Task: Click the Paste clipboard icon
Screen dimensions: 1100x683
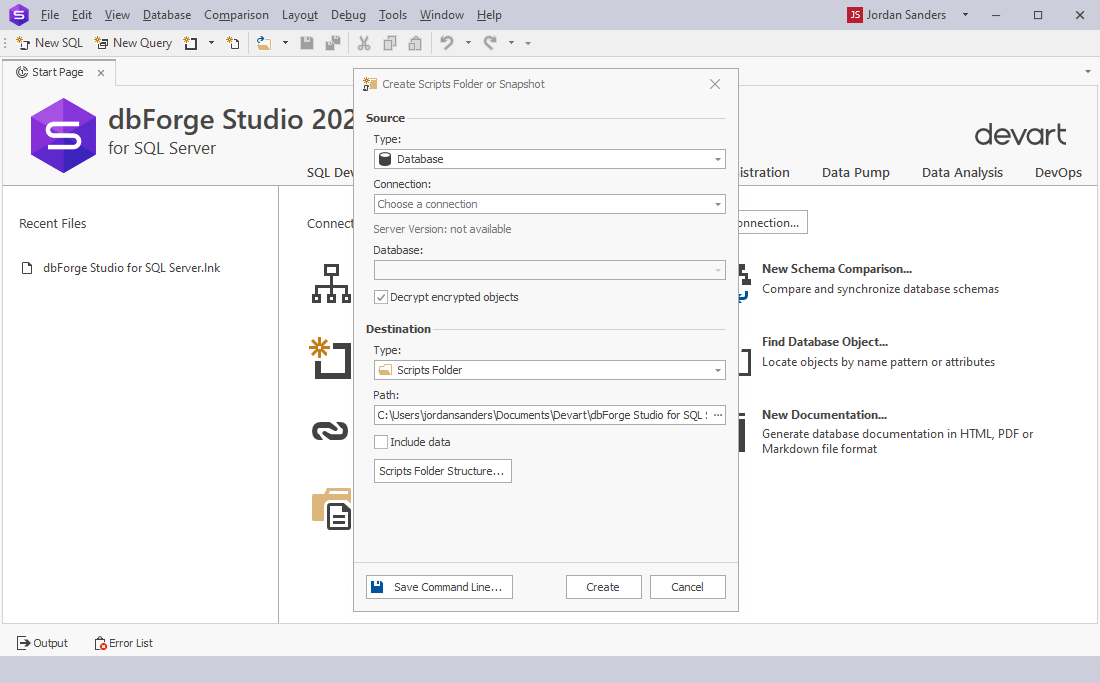Action: pos(415,43)
